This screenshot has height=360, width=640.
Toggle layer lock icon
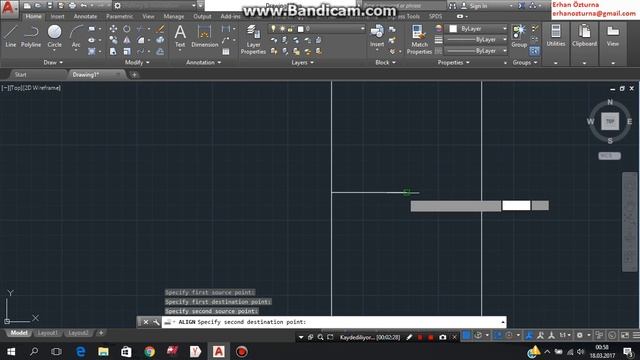click(290, 29)
